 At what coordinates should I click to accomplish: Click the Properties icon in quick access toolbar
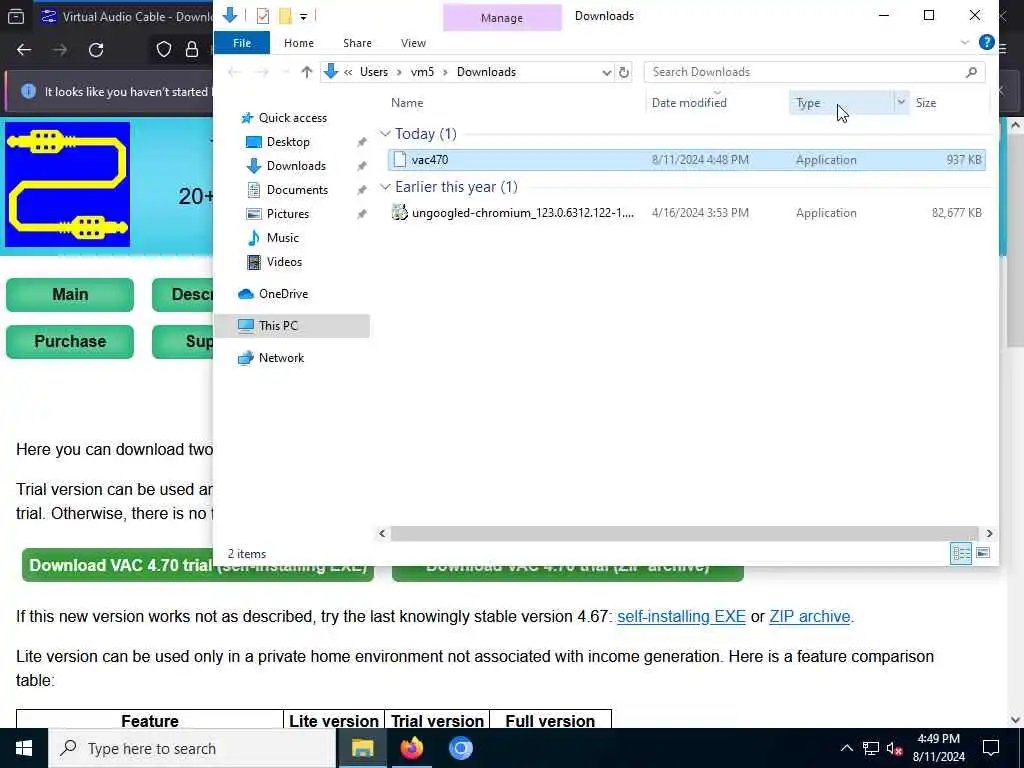(263, 16)
